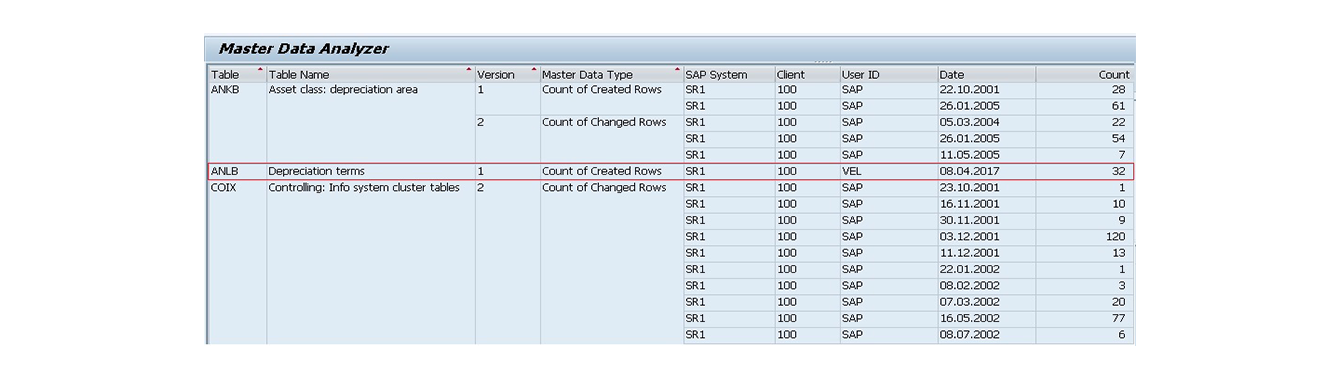Select the Count column header
Image resolution: width=1341 pixels, height=379 pixels.
pos(1084,74)
